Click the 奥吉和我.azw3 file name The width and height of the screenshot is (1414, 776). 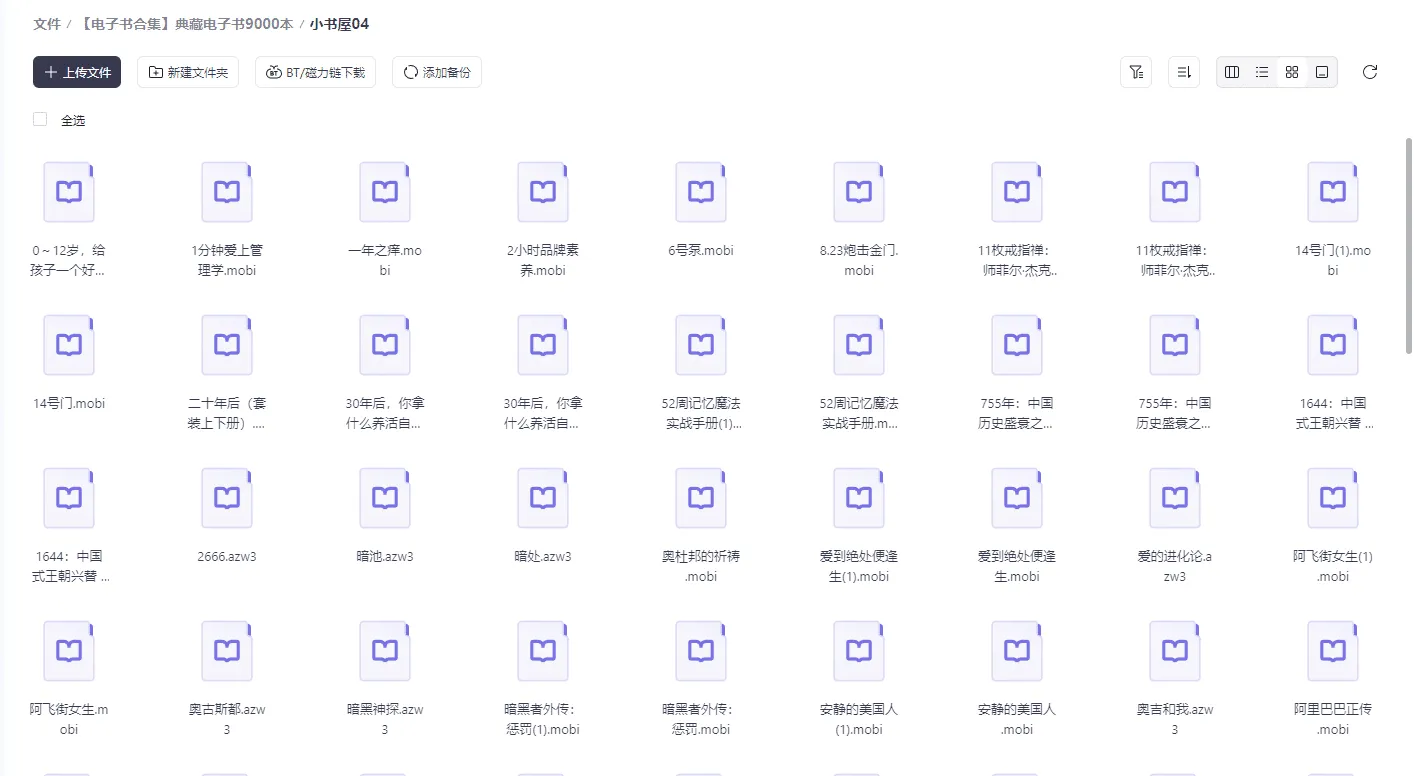coord(1175,719)
